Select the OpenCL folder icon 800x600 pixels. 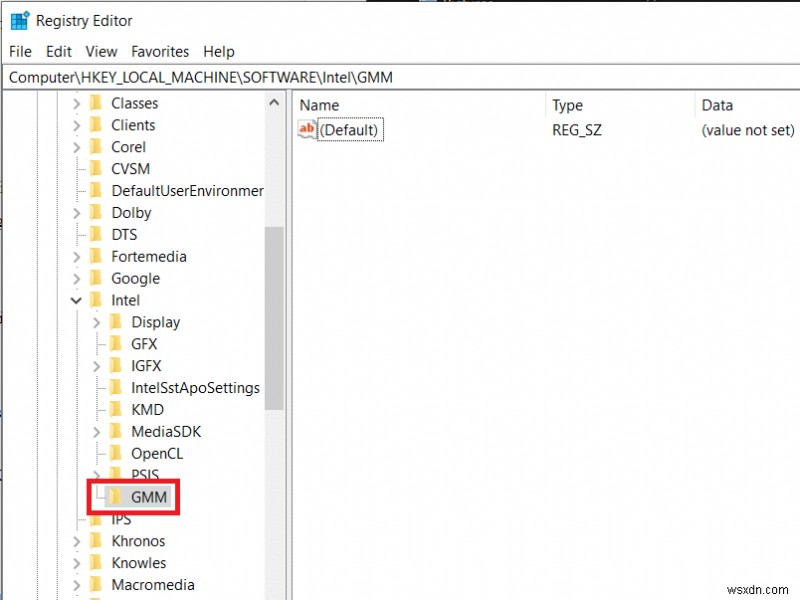tap(116, 454)
